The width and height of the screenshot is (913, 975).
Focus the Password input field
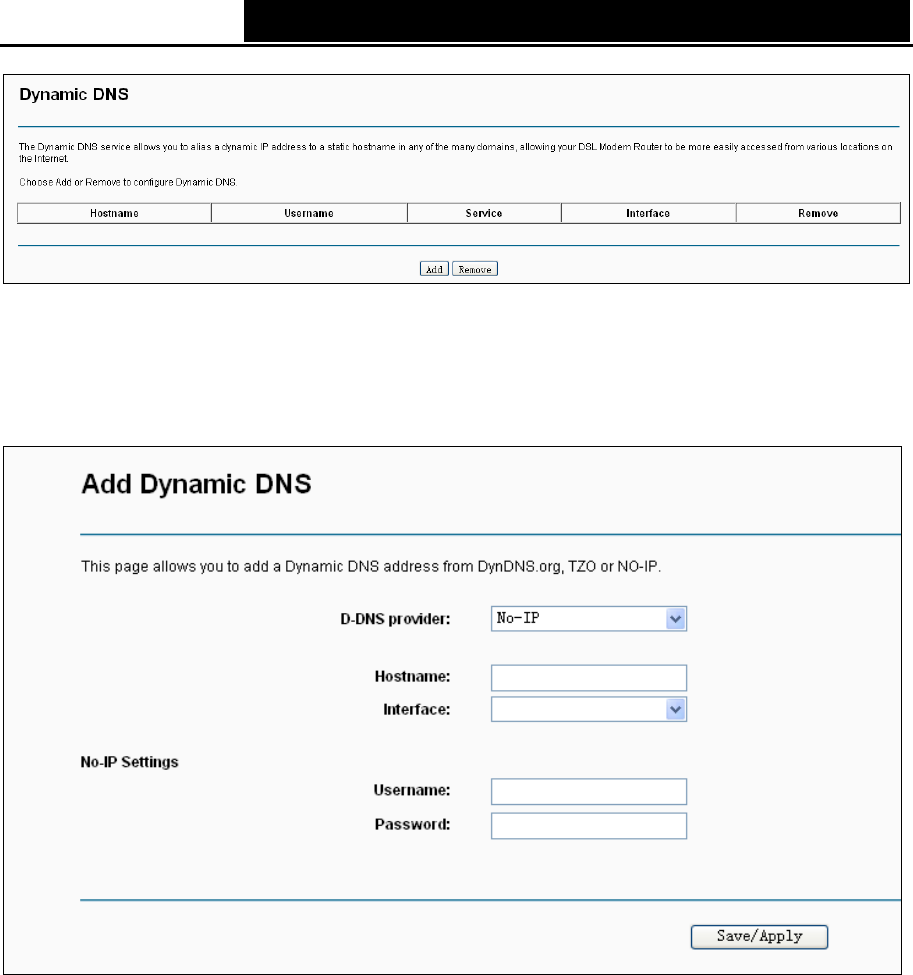(588, 826)
